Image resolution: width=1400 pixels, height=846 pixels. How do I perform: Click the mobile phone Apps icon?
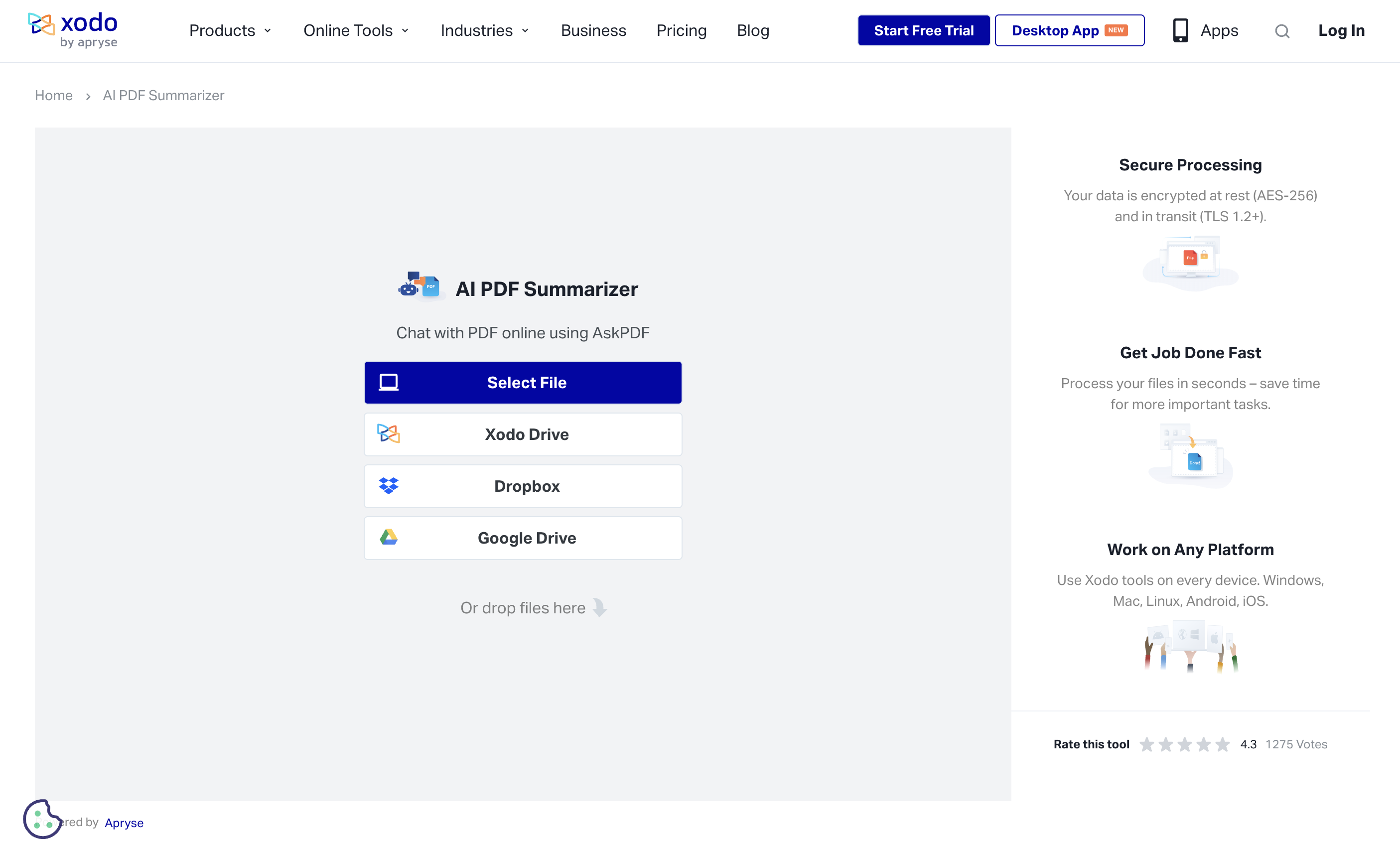(x=1180, y=31)
